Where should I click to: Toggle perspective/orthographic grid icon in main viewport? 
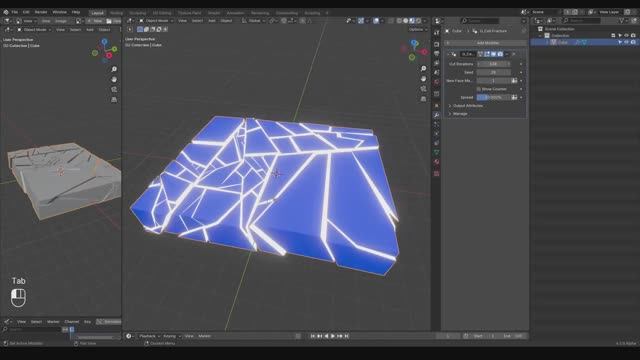pyautogui.click(x=423, y=99)
